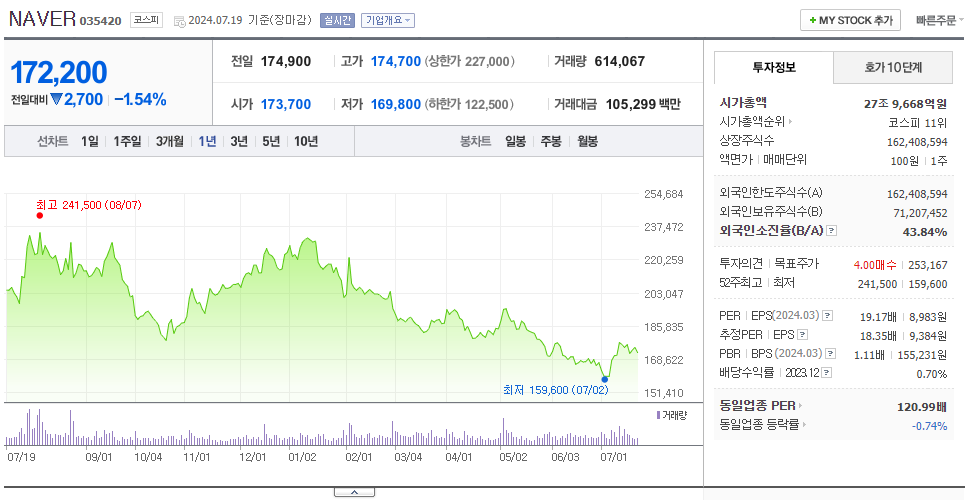Toggle the 실시간 real-time badge
The height and width of the screenshot is (500, 968).
coord(337,20)
